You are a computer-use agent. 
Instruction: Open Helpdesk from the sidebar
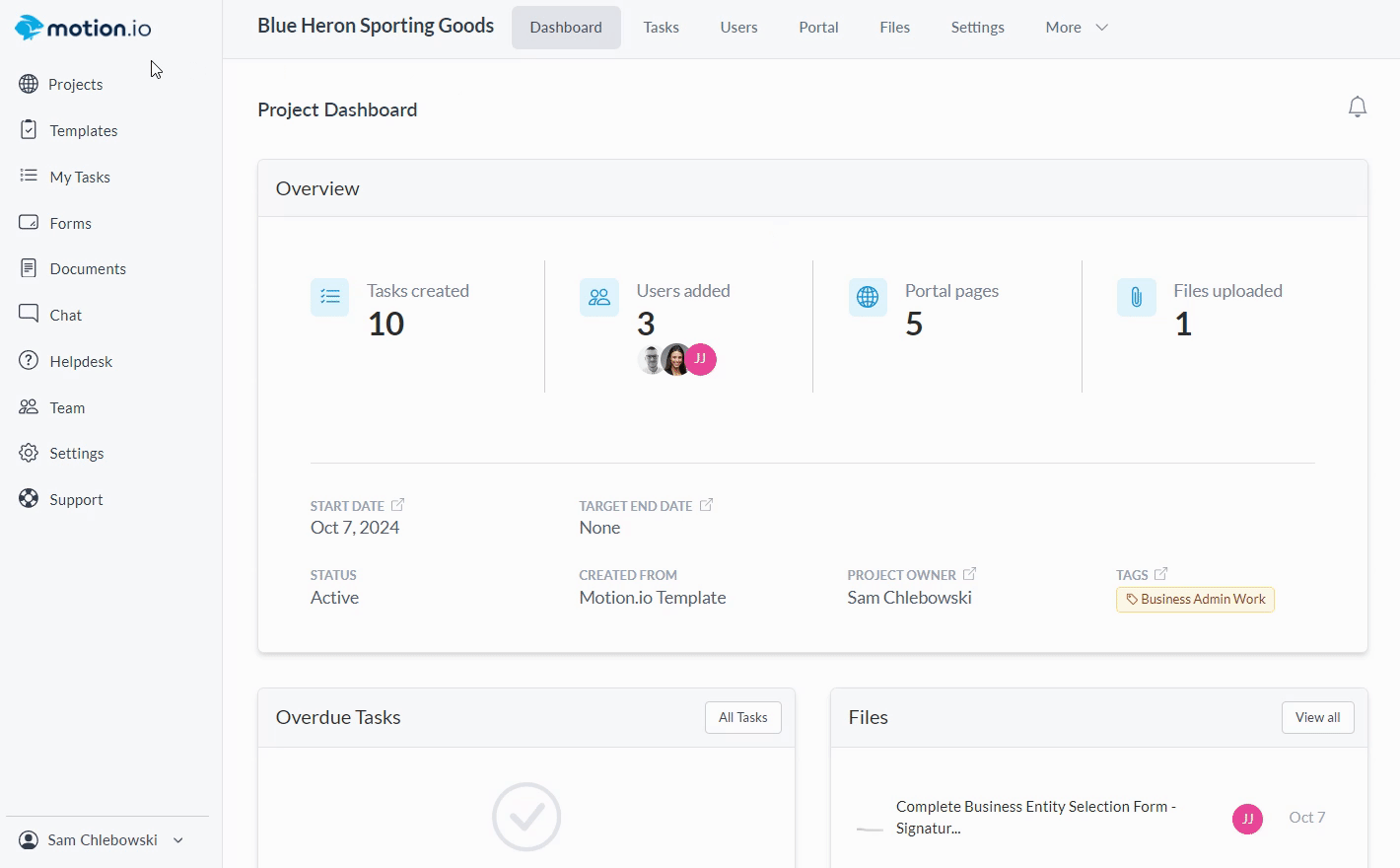pos(81,362)
